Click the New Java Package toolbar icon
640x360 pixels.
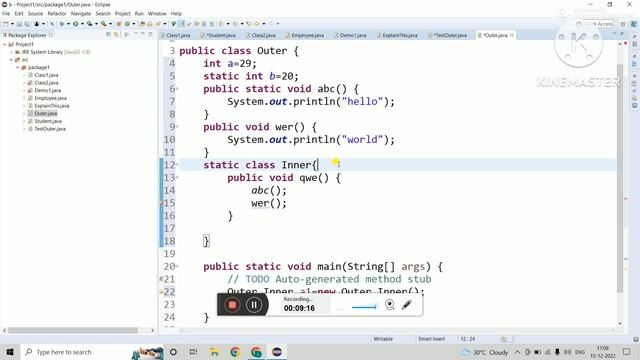119,24
